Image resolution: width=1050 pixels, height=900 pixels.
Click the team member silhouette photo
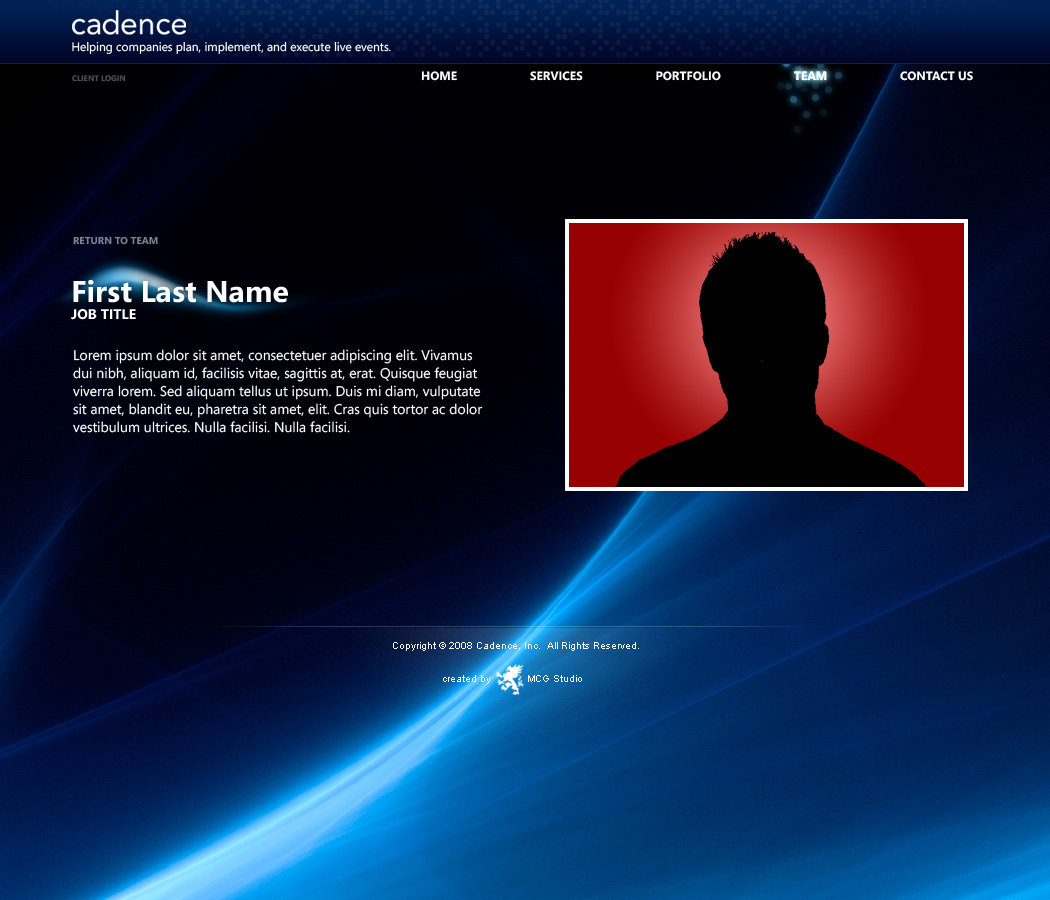coord(766,355)
